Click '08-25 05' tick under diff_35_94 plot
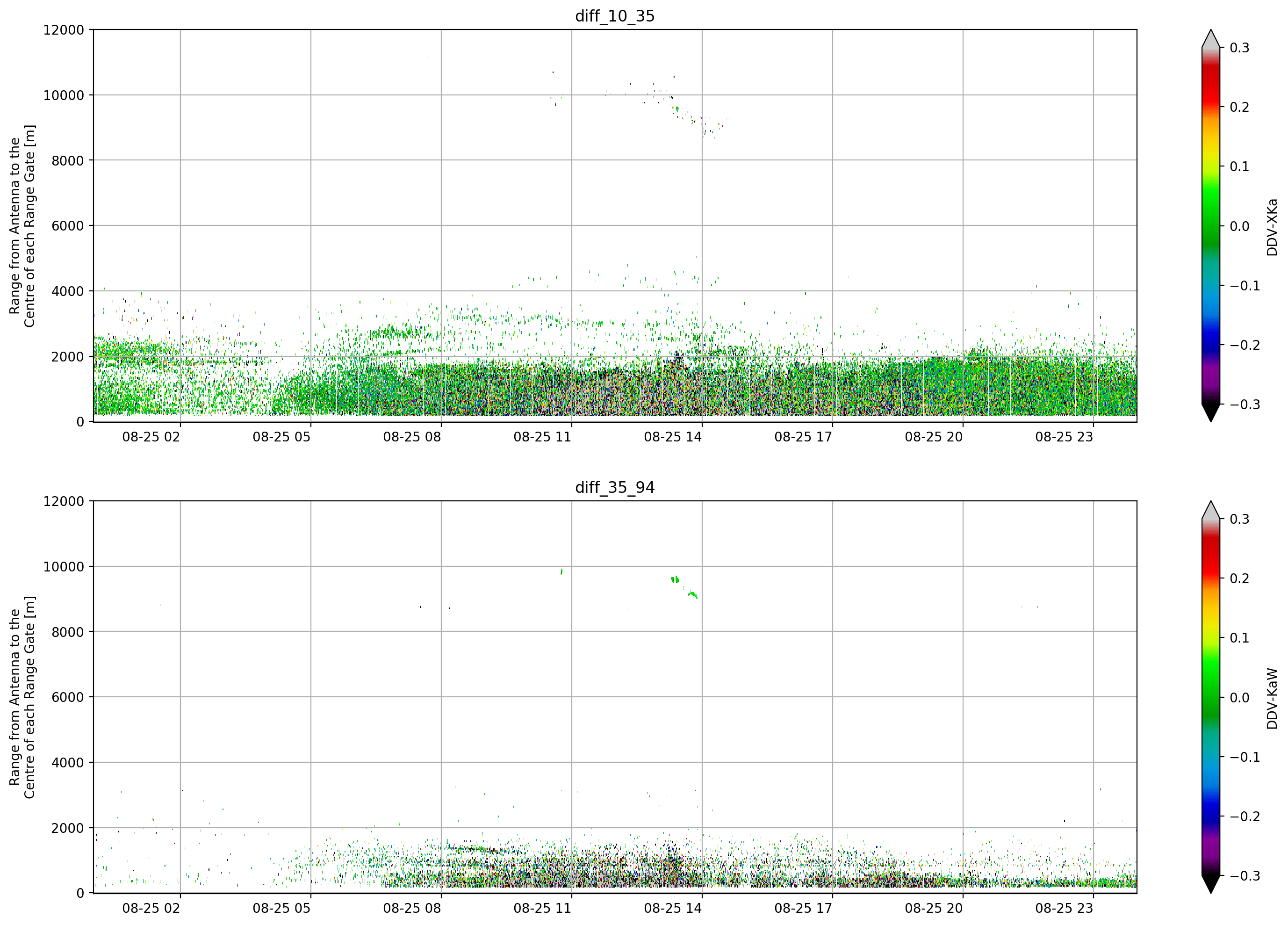 pos(282,908)
